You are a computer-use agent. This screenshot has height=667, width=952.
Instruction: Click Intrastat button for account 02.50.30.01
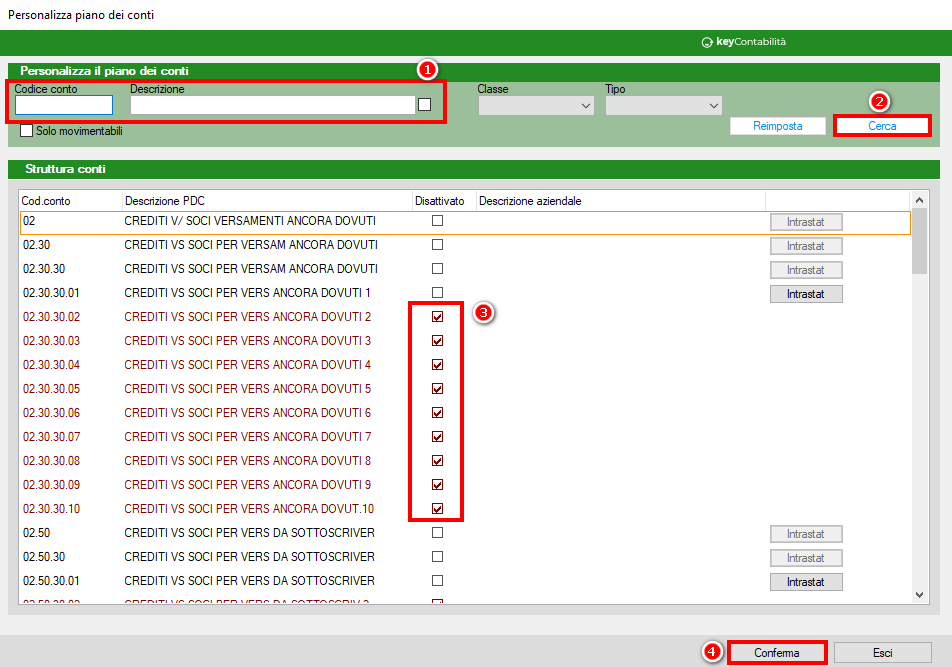(x=805, y=582)
